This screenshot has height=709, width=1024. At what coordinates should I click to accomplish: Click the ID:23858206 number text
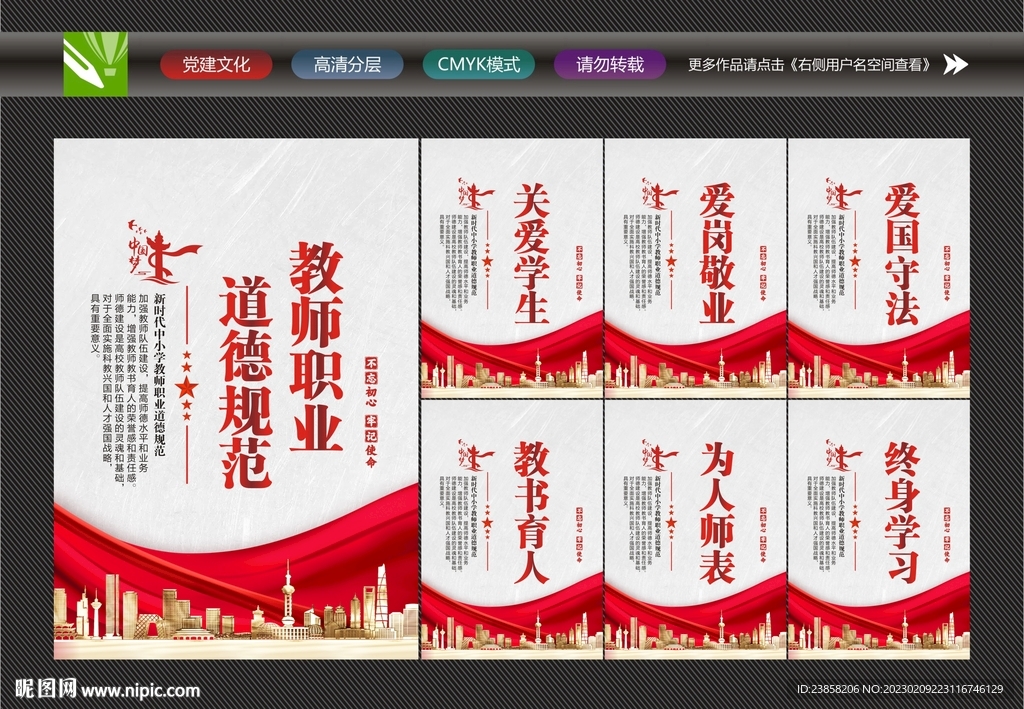pyautogui.click(x=826, y=690)
